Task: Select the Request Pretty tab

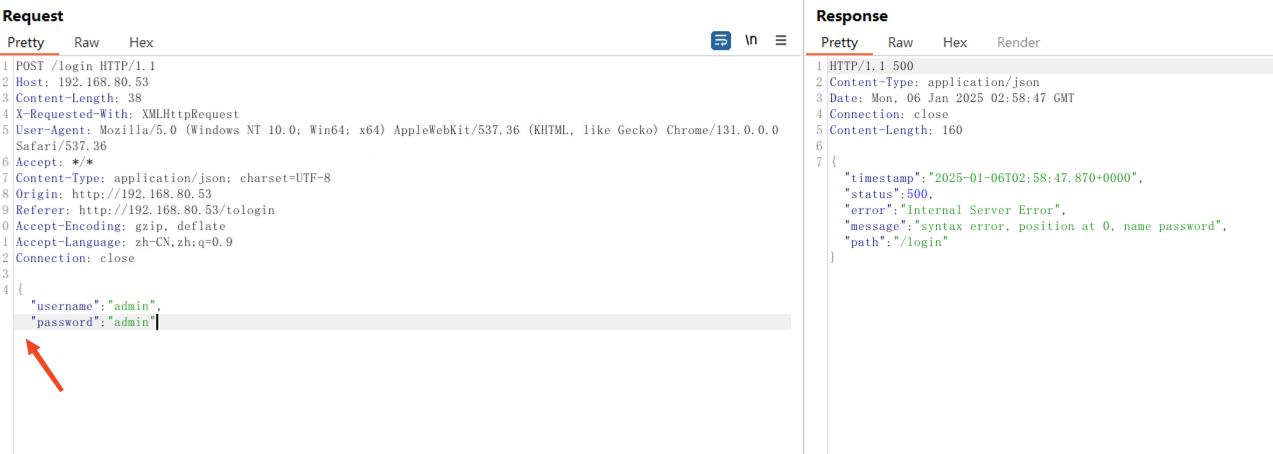Action: coord(26,42)
